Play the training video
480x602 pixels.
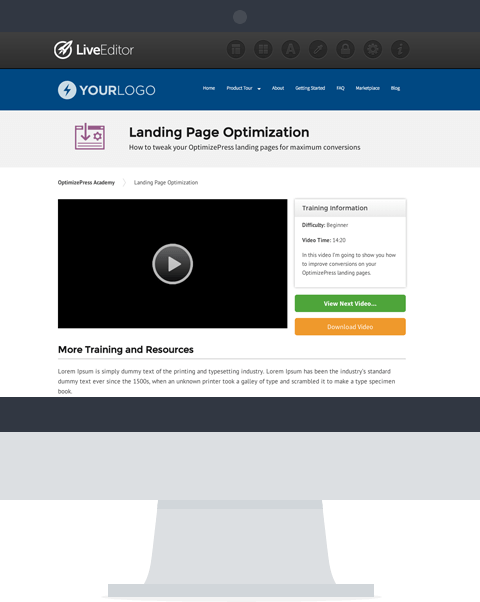coord(173,264)
